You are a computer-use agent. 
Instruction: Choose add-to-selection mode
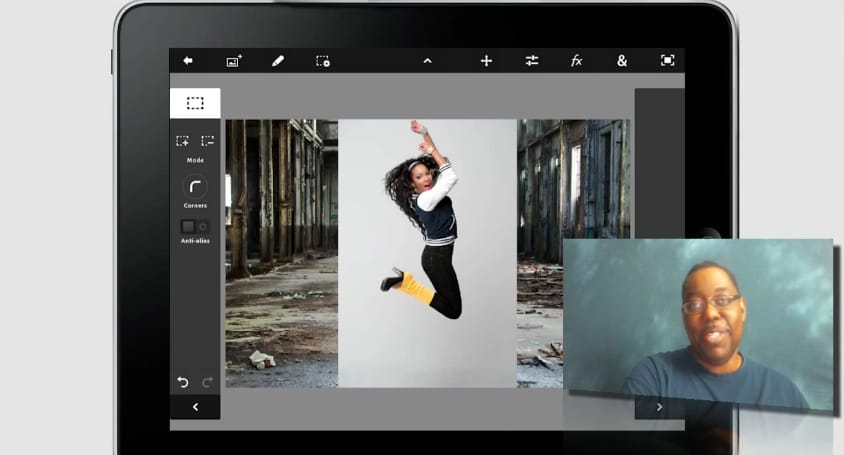click(x=182, y=141)
